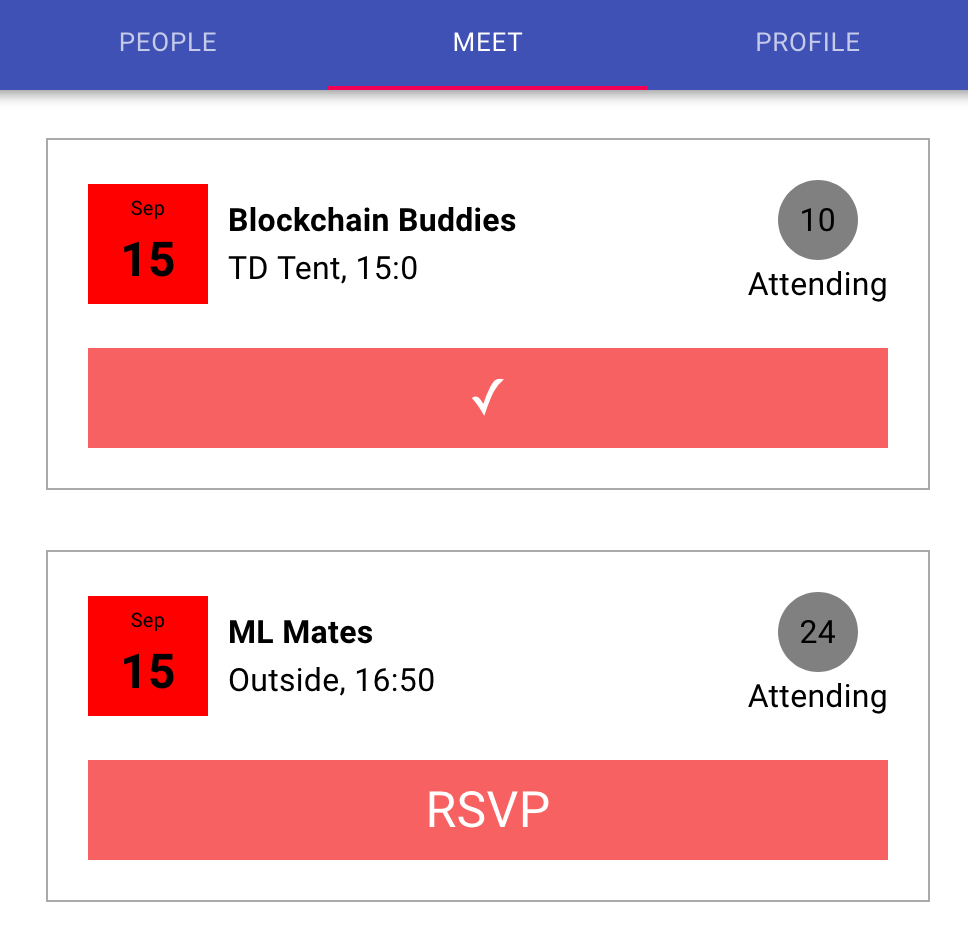The image size is (968, 934).
Task: Click the TD Tent, 15:0 location text
Action: [323, 269]
